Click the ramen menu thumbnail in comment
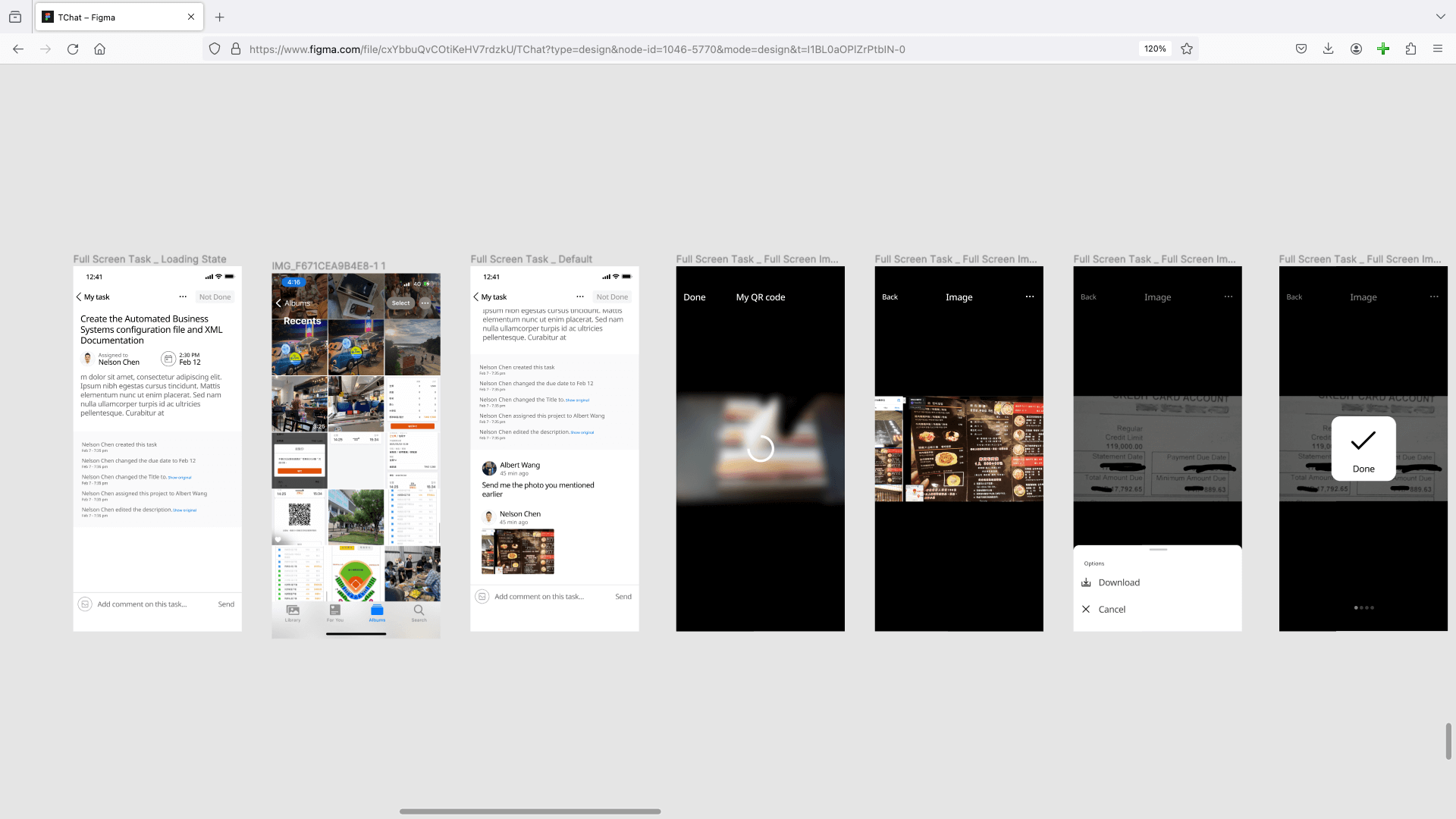 click(x=518, y=551)
